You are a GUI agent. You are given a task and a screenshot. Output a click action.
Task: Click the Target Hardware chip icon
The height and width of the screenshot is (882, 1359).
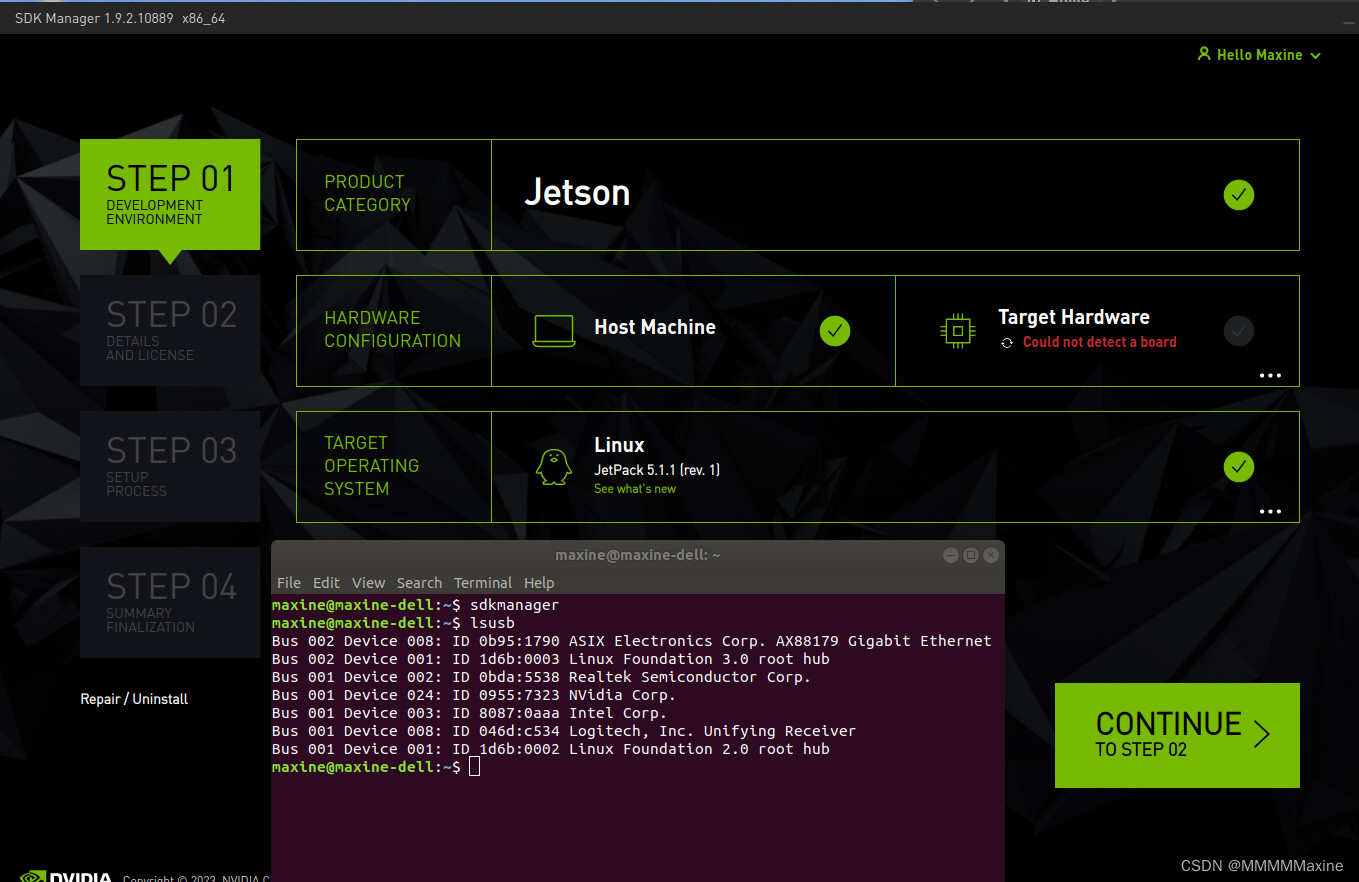click(958, 330)
